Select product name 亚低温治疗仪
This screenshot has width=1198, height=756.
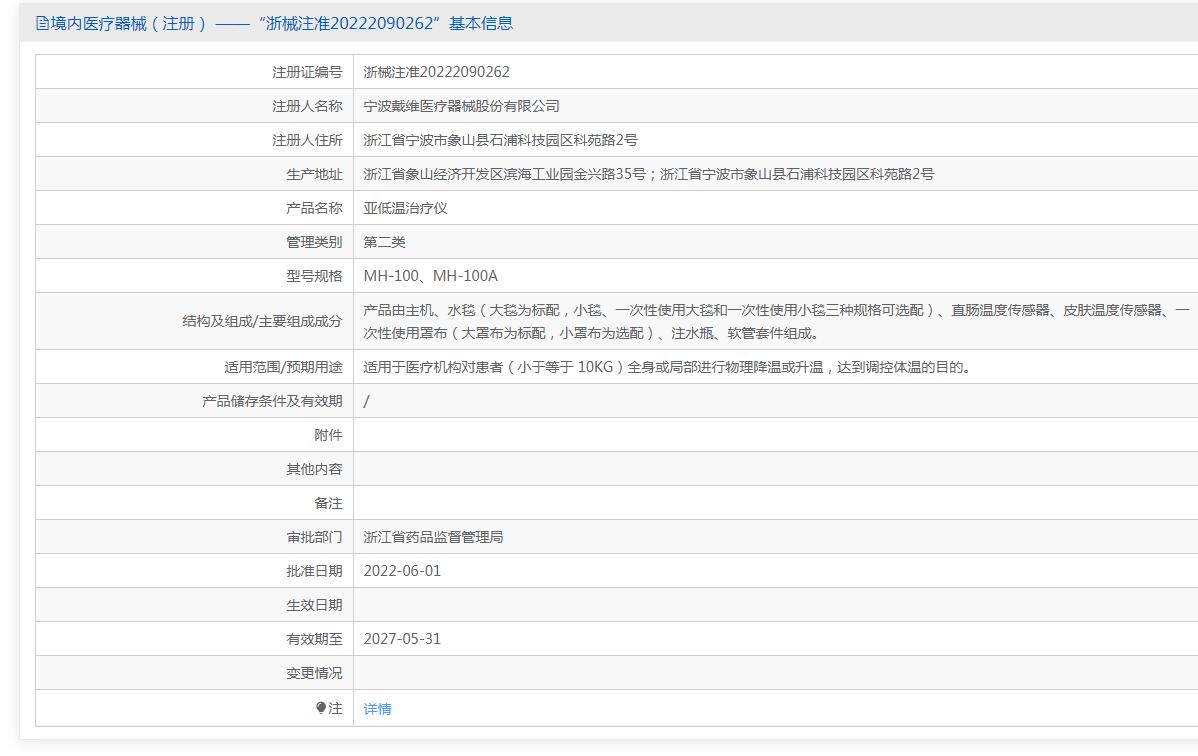(x=406, y=208)
